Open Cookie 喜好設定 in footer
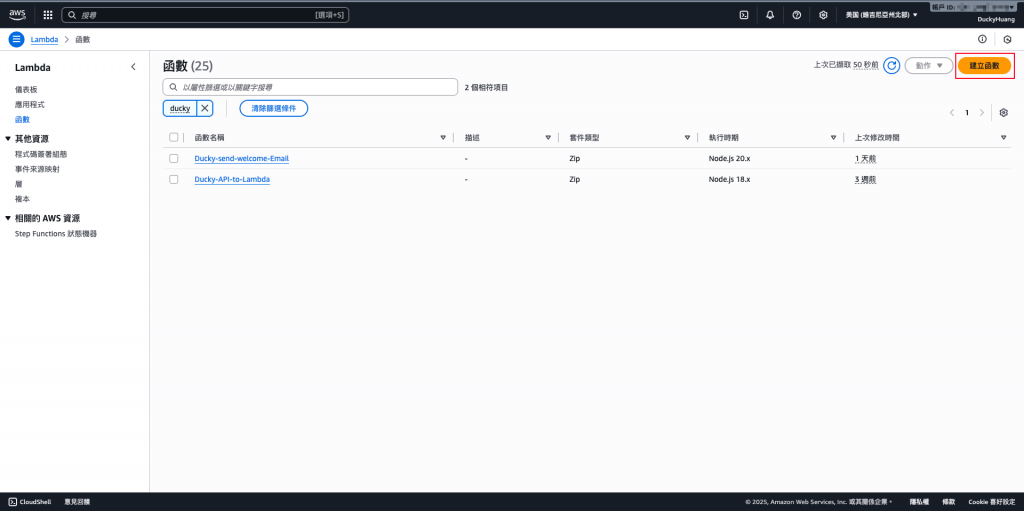Viewport: 1024px width, 511px height. point(992,502)
